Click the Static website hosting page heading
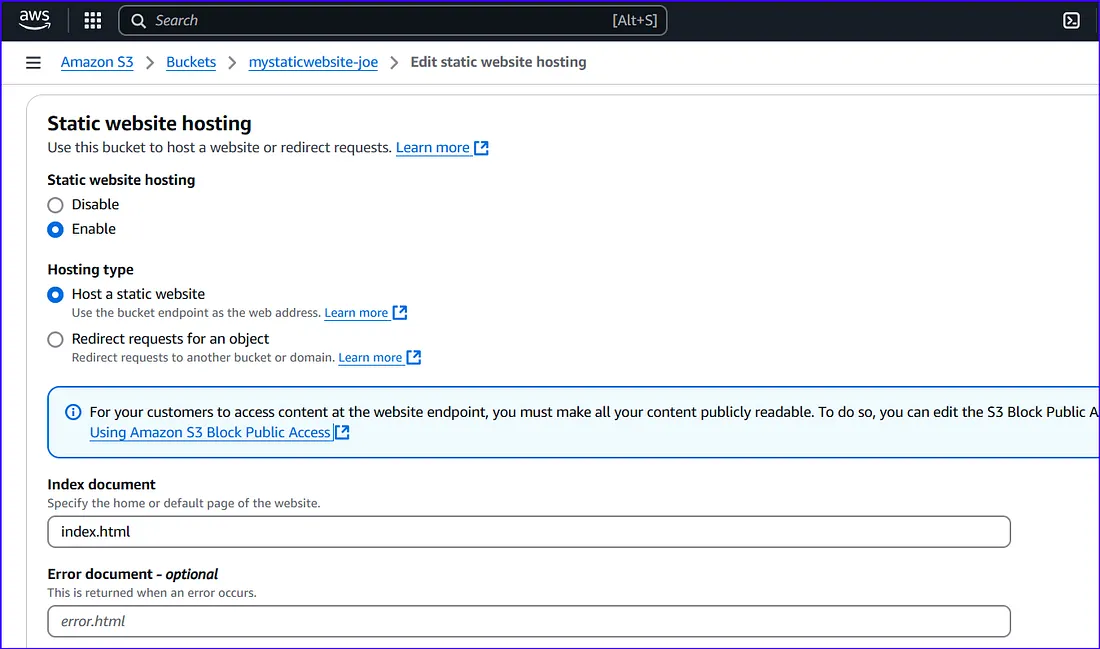 [149, 123]
